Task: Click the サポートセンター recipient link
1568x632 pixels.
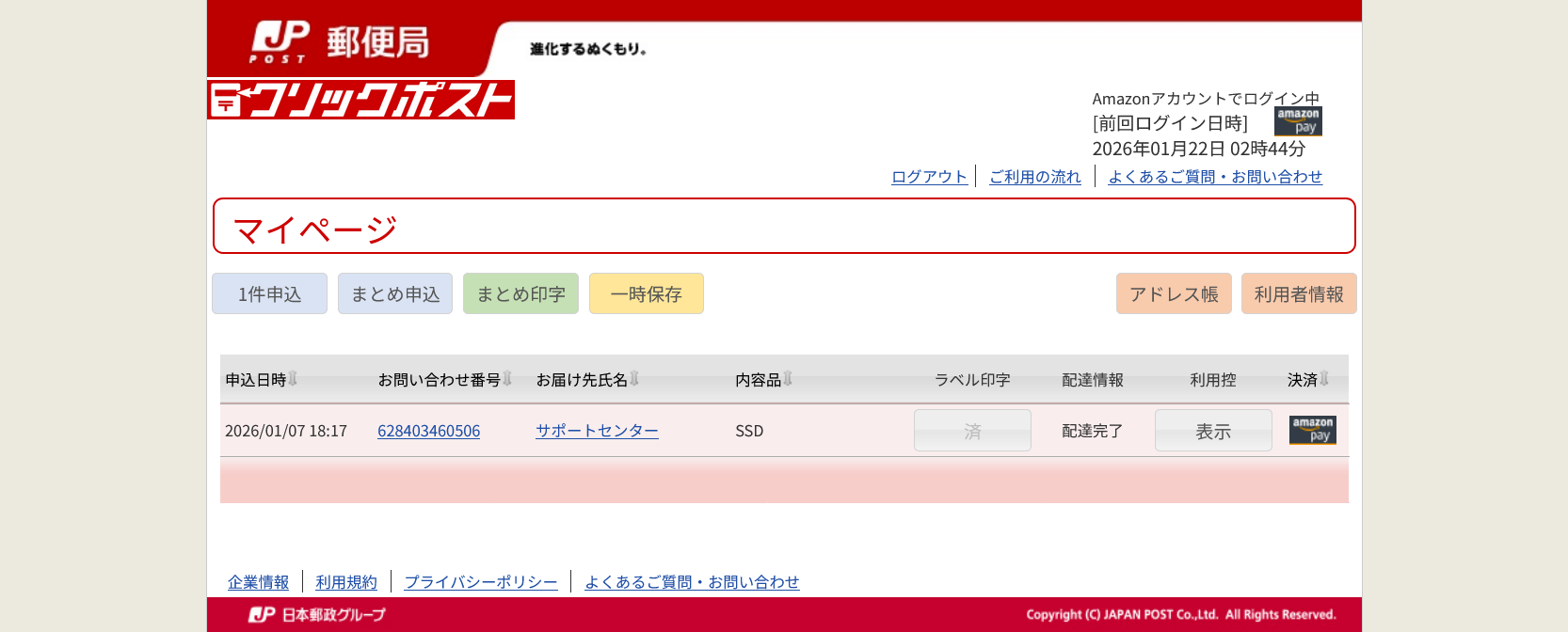Action: tap(597, 431)
